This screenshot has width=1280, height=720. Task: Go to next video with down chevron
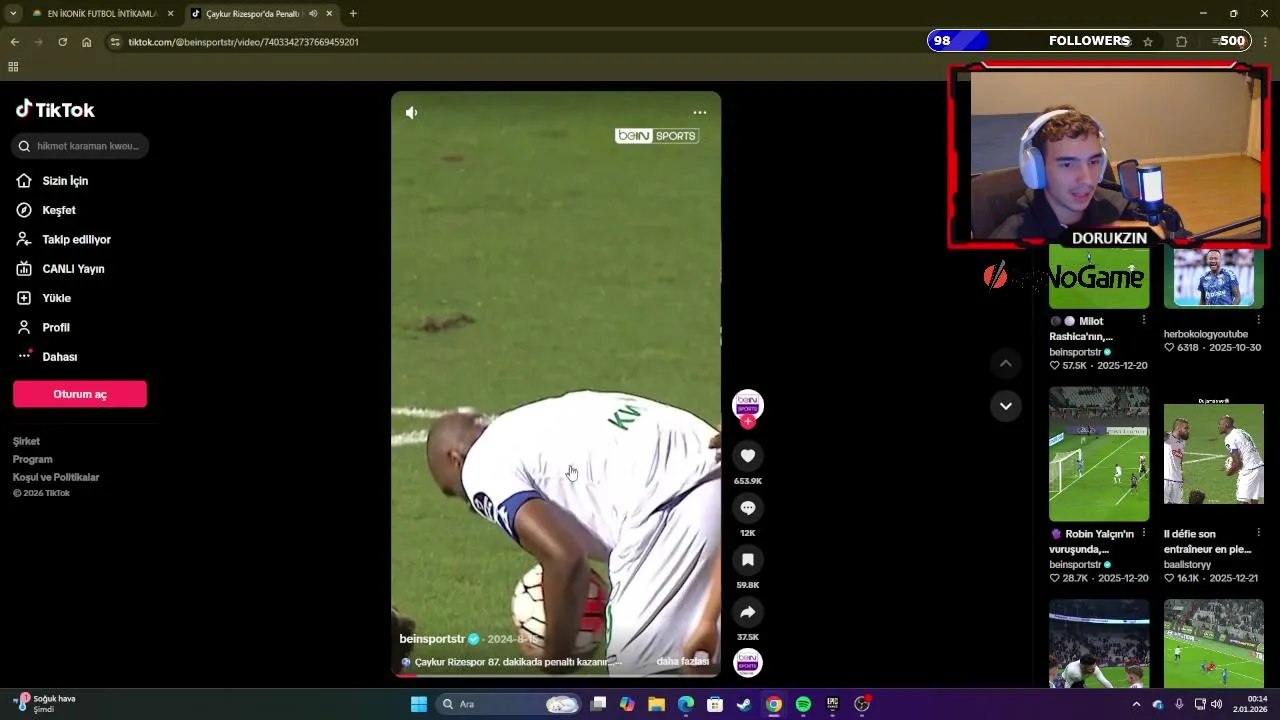pos(1005,406)
